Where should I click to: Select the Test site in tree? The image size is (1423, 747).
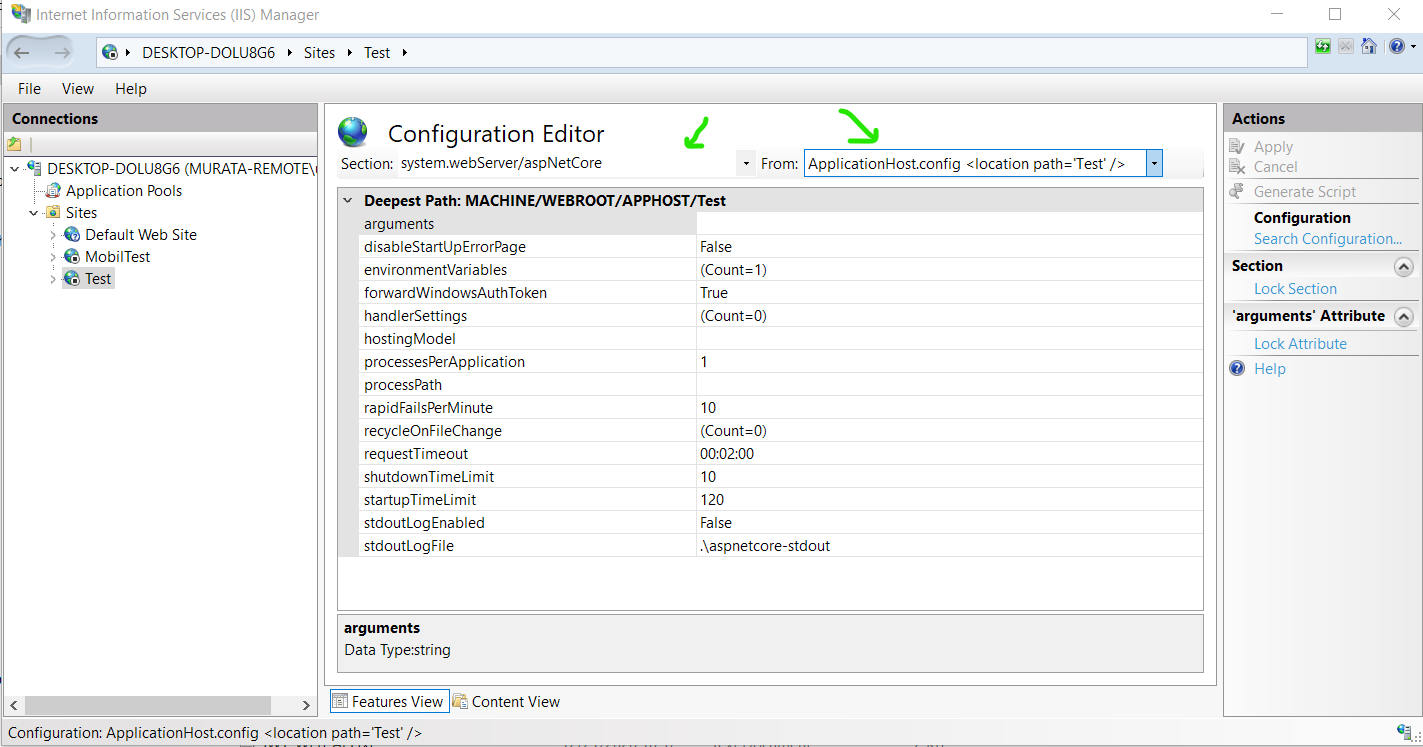98,278
